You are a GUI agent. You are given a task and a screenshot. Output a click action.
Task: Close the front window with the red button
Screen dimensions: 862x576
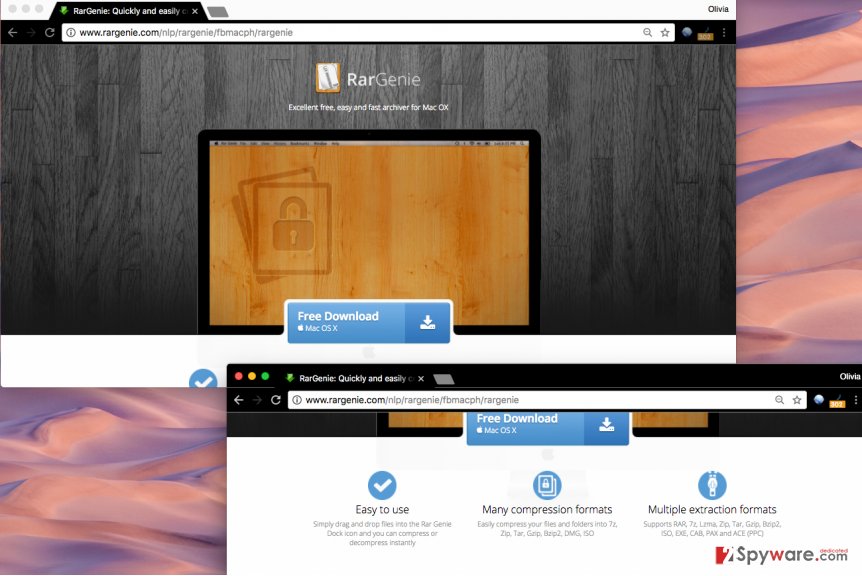[x=239, y=376]
